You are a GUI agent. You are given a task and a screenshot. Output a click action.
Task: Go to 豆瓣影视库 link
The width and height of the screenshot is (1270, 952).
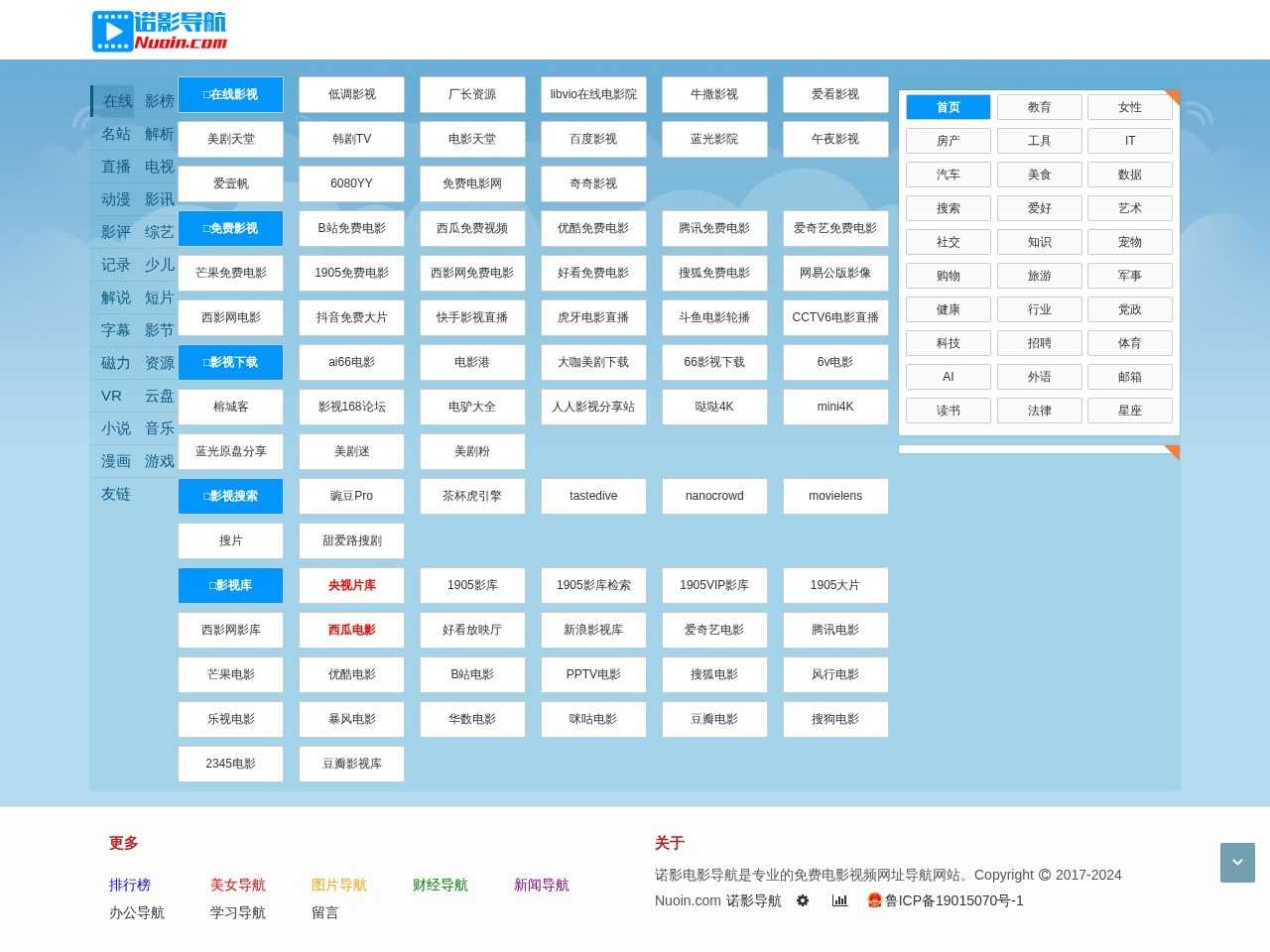[351, 764]
